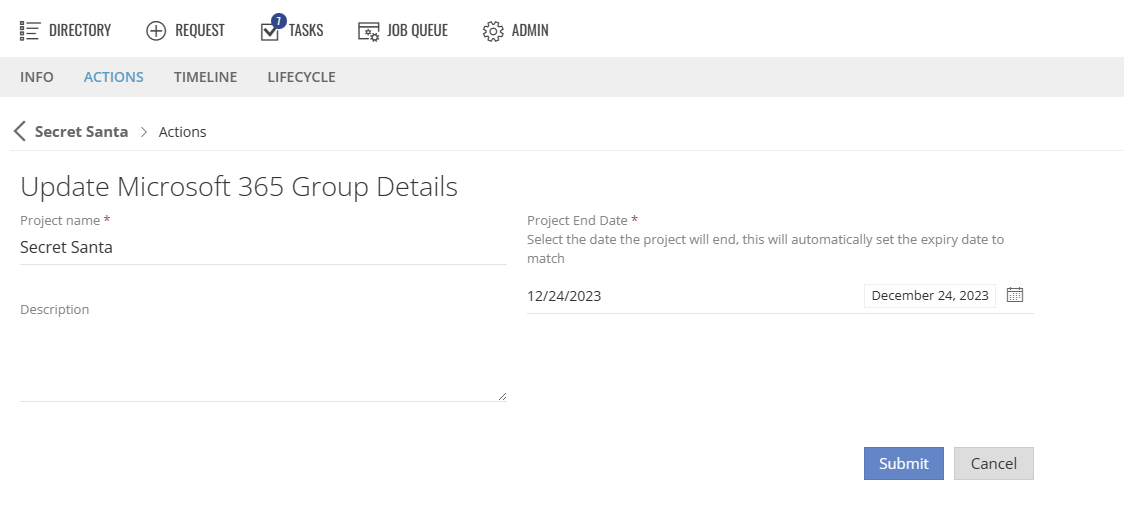Submit the group details form

(903, 463)
